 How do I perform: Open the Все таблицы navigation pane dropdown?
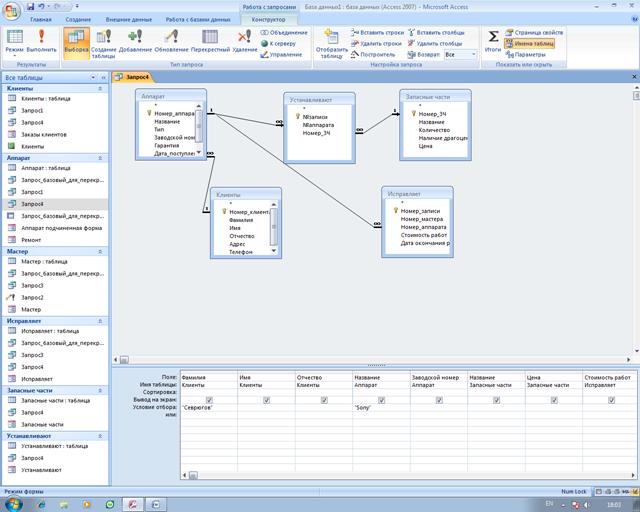point(103,76)
